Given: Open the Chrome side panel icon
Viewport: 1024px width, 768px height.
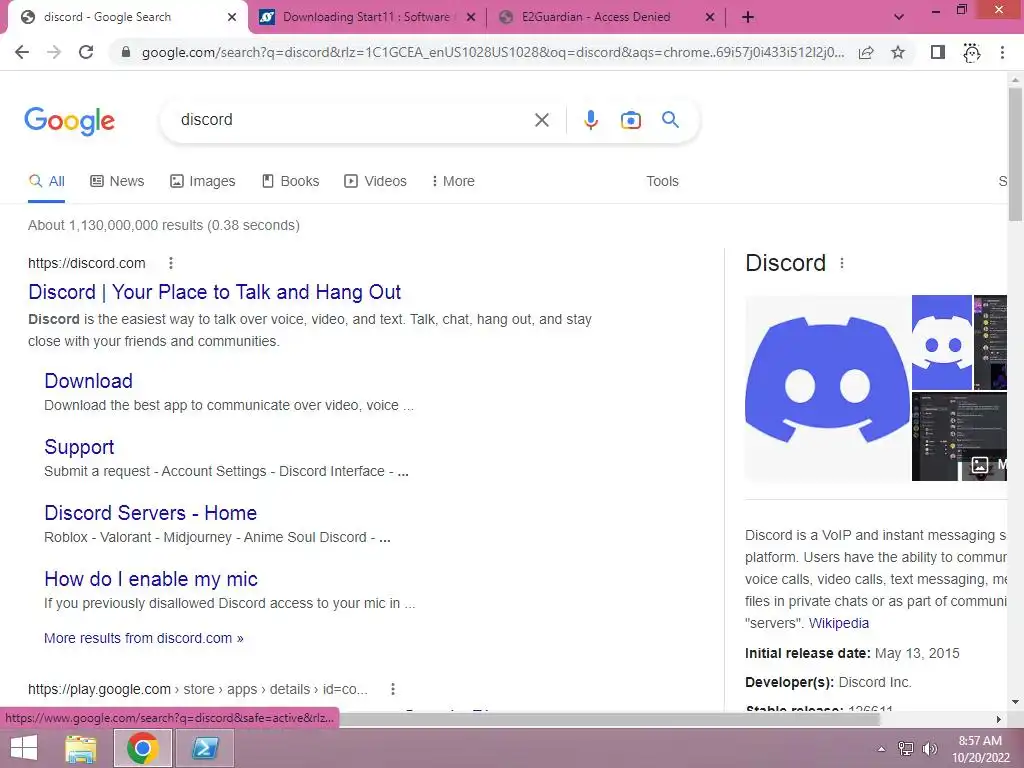Looking at the screenshot, I should (x=938, y=52).
